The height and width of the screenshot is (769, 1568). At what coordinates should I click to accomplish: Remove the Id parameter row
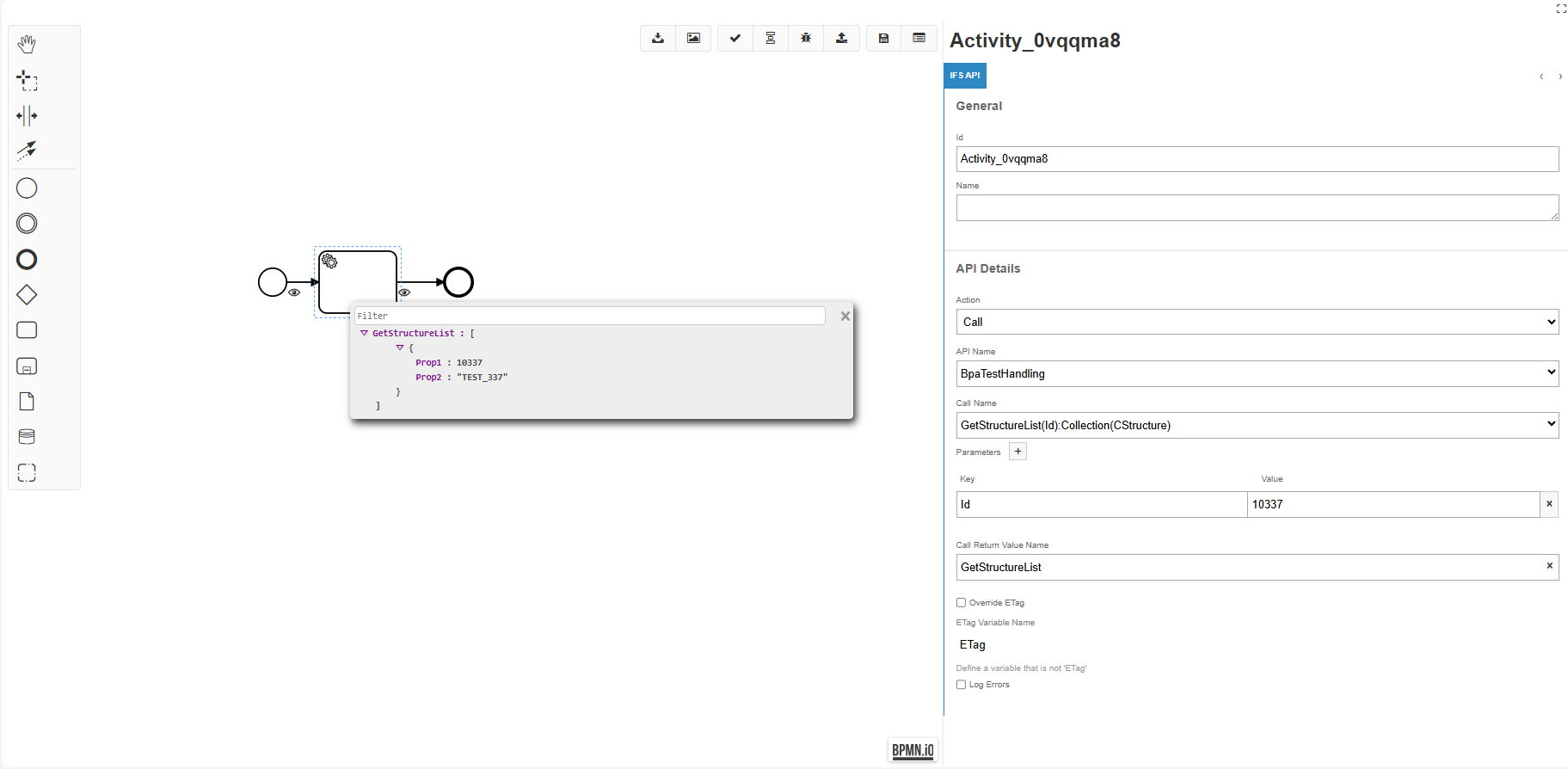coord(1549,504)
